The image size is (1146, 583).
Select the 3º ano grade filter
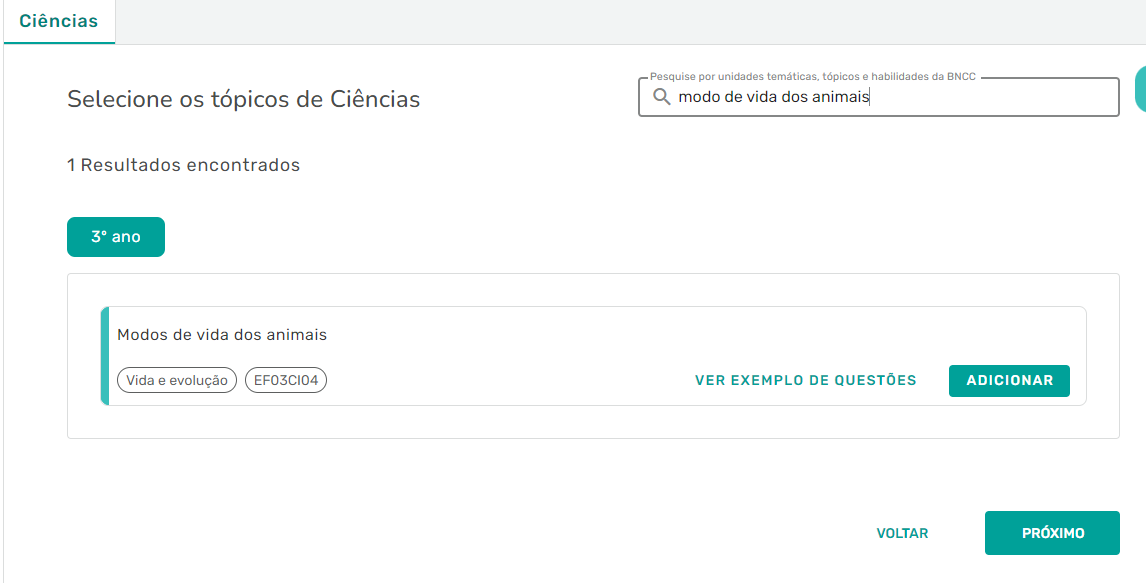(116, 237)
